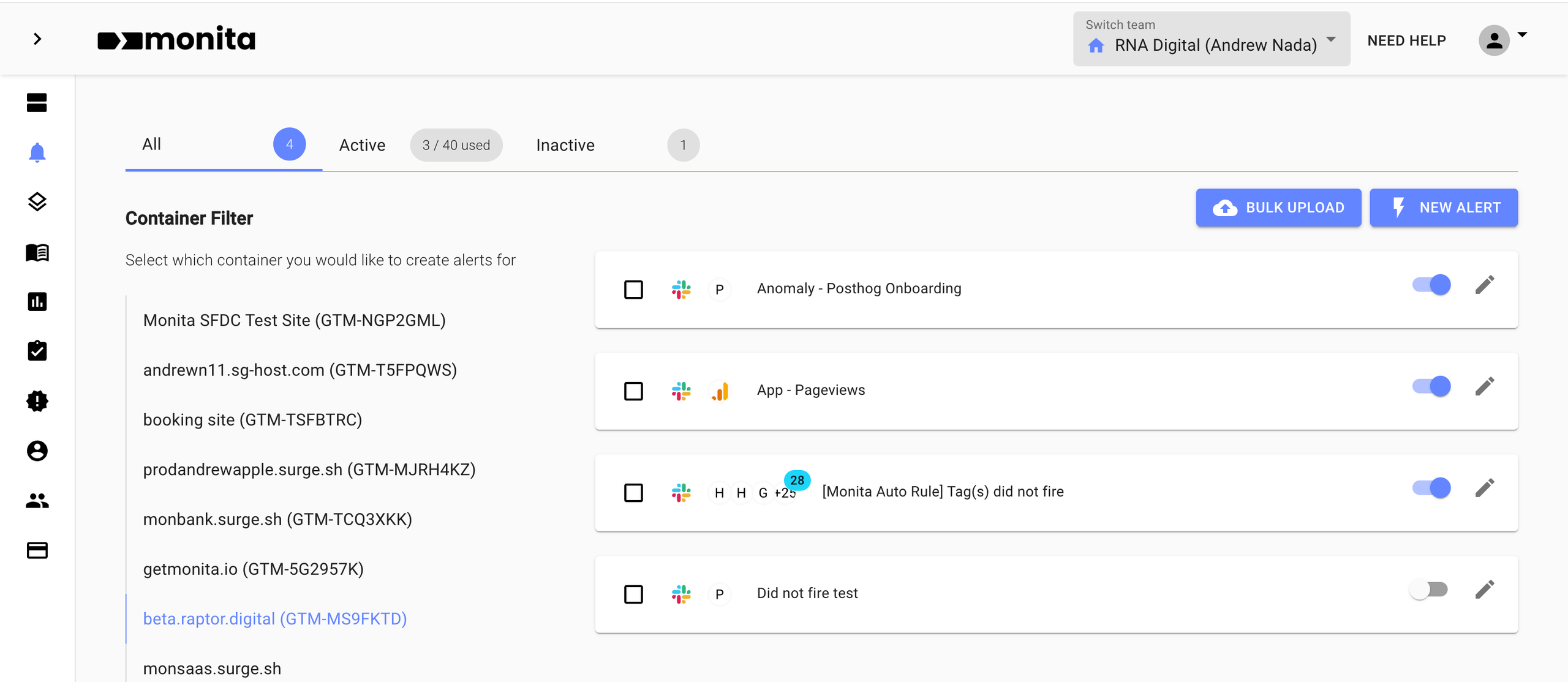This screenshot has height=682, width=1568.
Task: Tick the Anomaly - Posthog Onboarding checkbox
Action: tap(633, 289)
